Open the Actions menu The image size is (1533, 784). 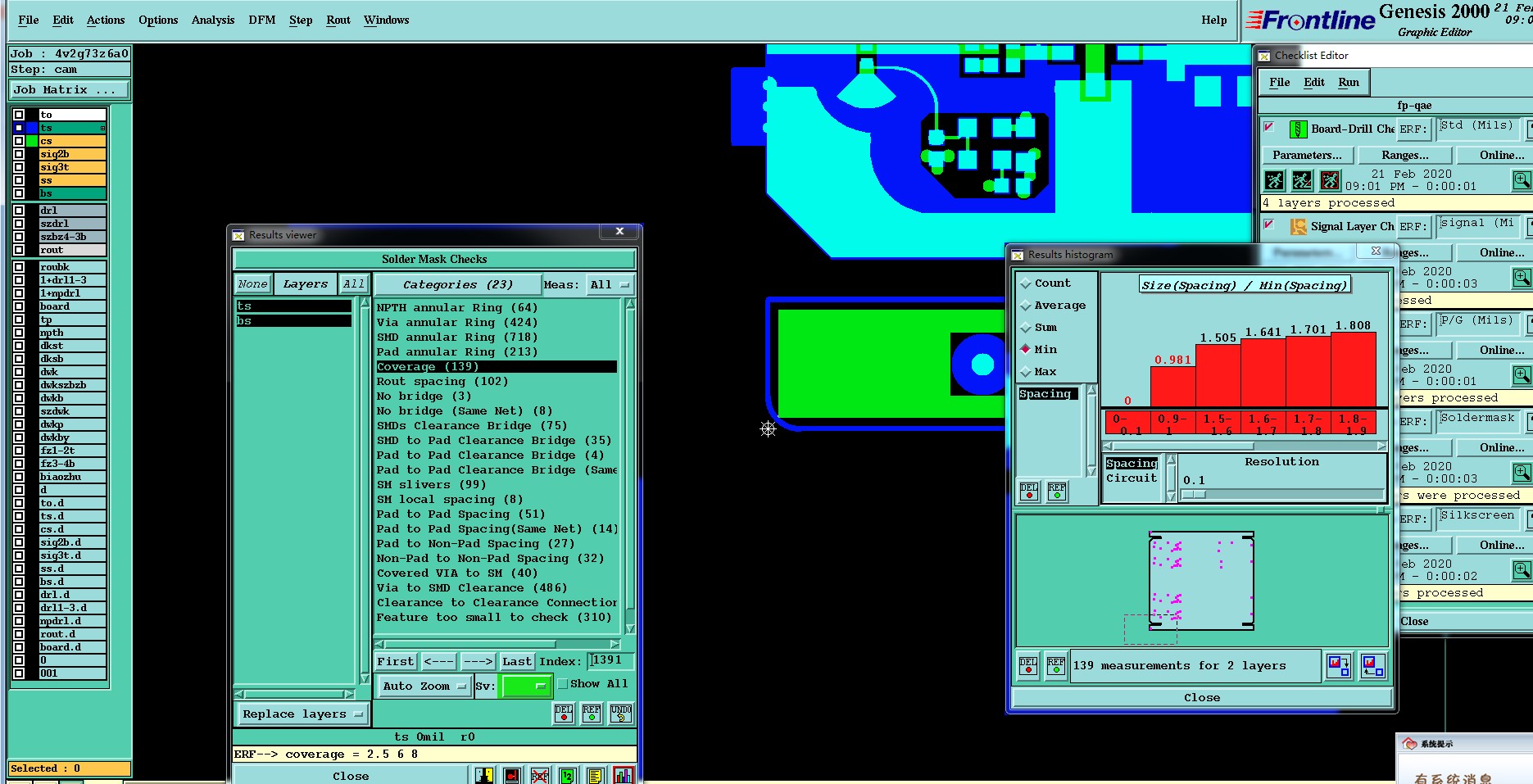tap(106, 20)
